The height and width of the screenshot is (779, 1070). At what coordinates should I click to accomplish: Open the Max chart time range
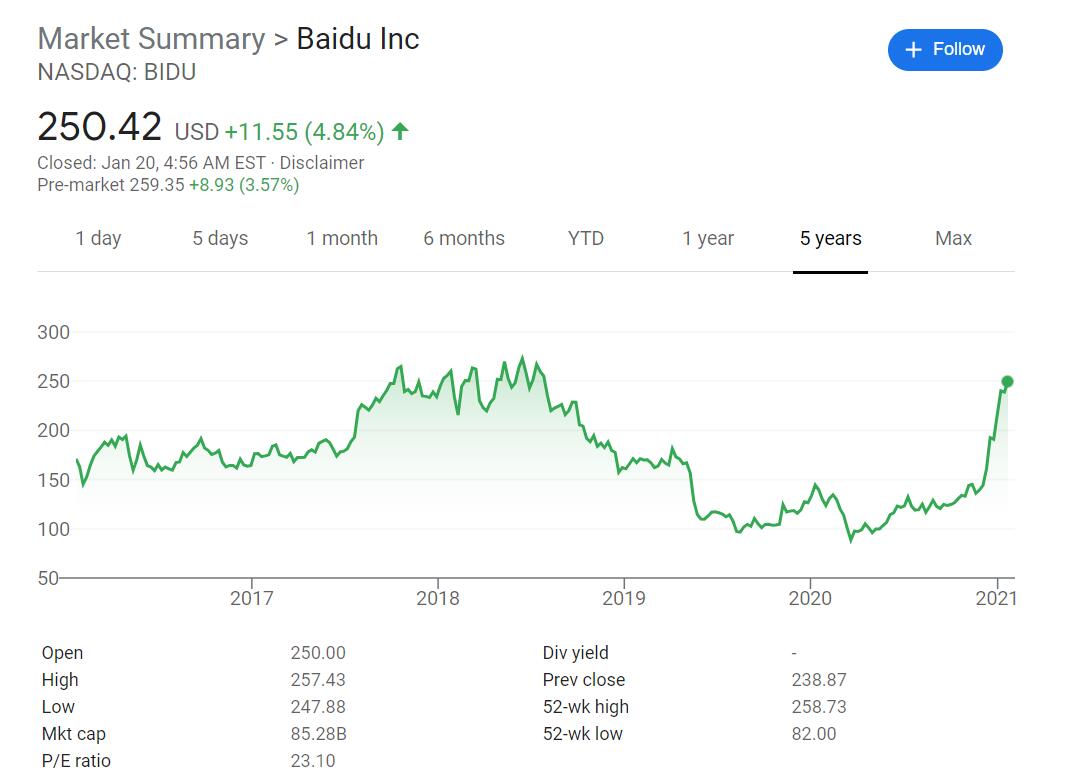point(953,238)
